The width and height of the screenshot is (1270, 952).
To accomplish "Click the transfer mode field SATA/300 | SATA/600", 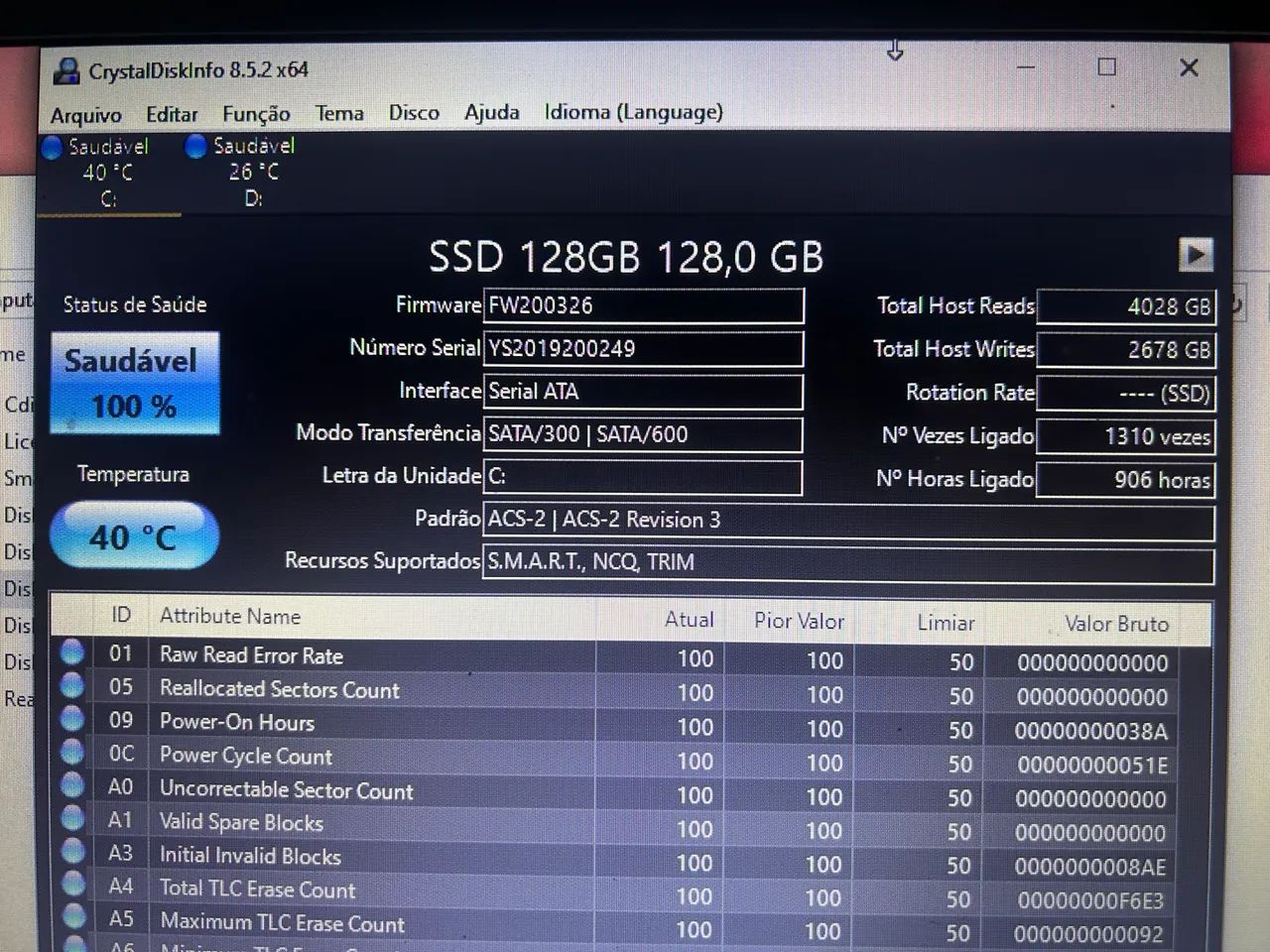I will (643, 433).
